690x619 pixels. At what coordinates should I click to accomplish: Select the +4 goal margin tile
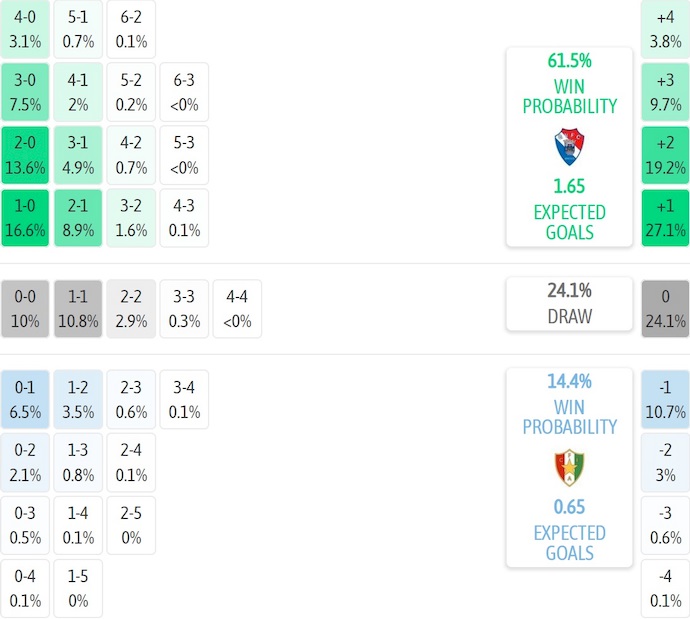[x=665, y=28]
